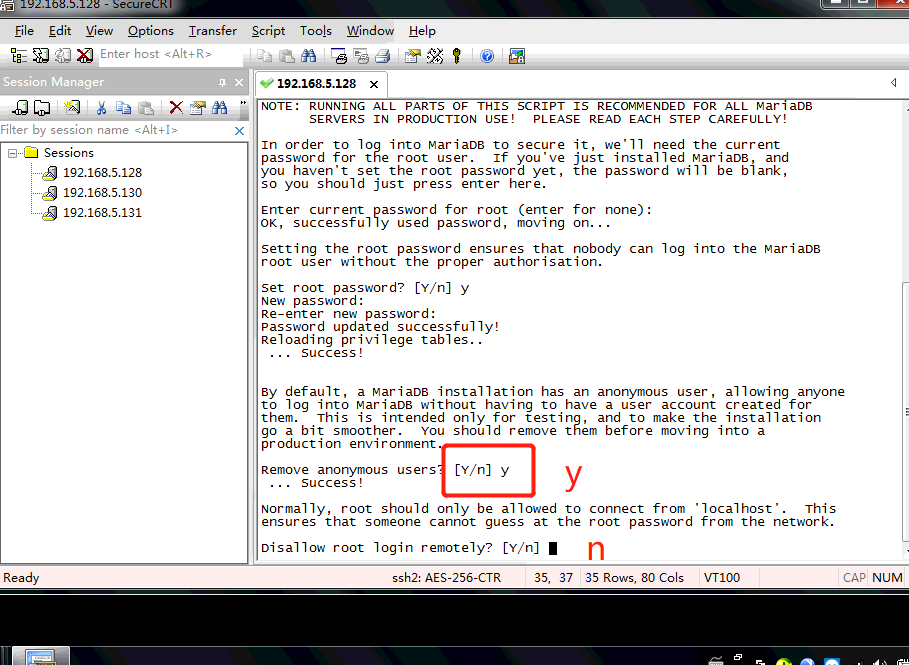Click tab list scroll arrow at right
Image resolution: width=909 pixels, height=665 pixels.
[x=893, y=83]
